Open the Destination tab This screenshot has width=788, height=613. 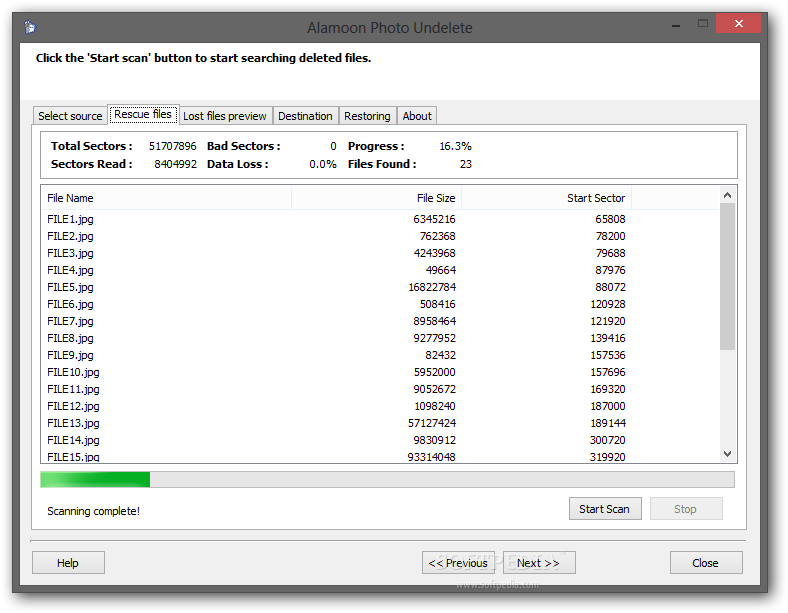pos(305,116)
